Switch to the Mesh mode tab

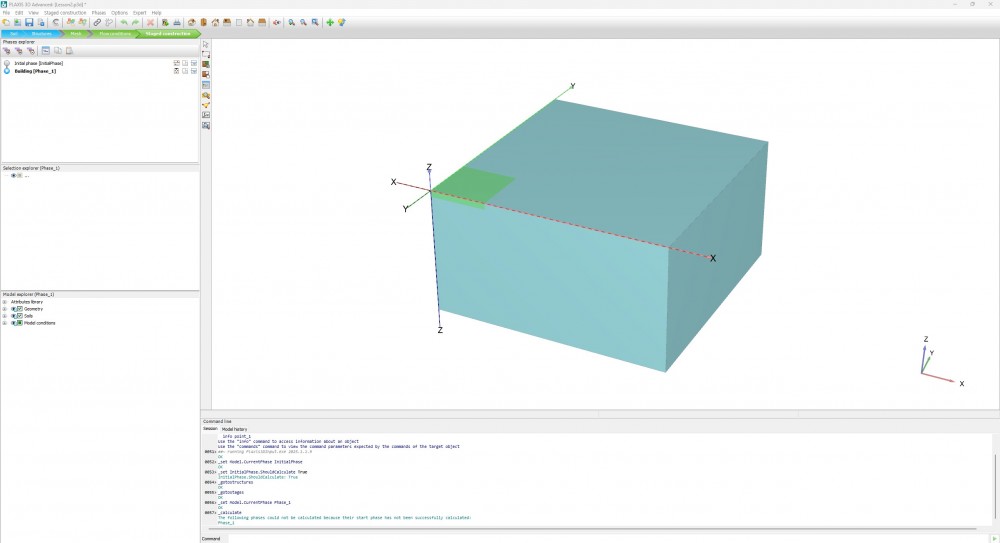click(x=76, y=33)
